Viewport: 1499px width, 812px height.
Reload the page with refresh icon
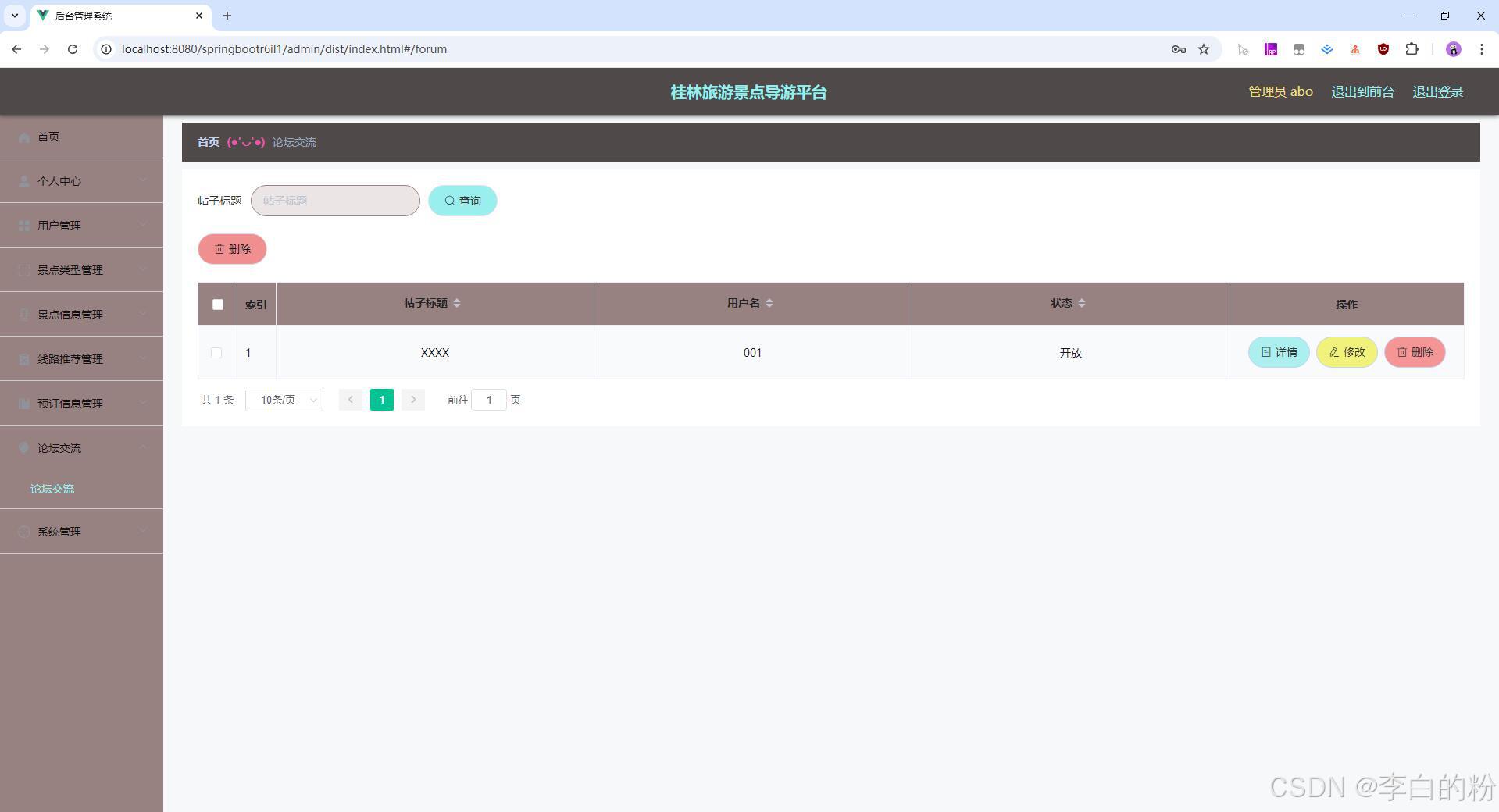(x=73, y=49)
